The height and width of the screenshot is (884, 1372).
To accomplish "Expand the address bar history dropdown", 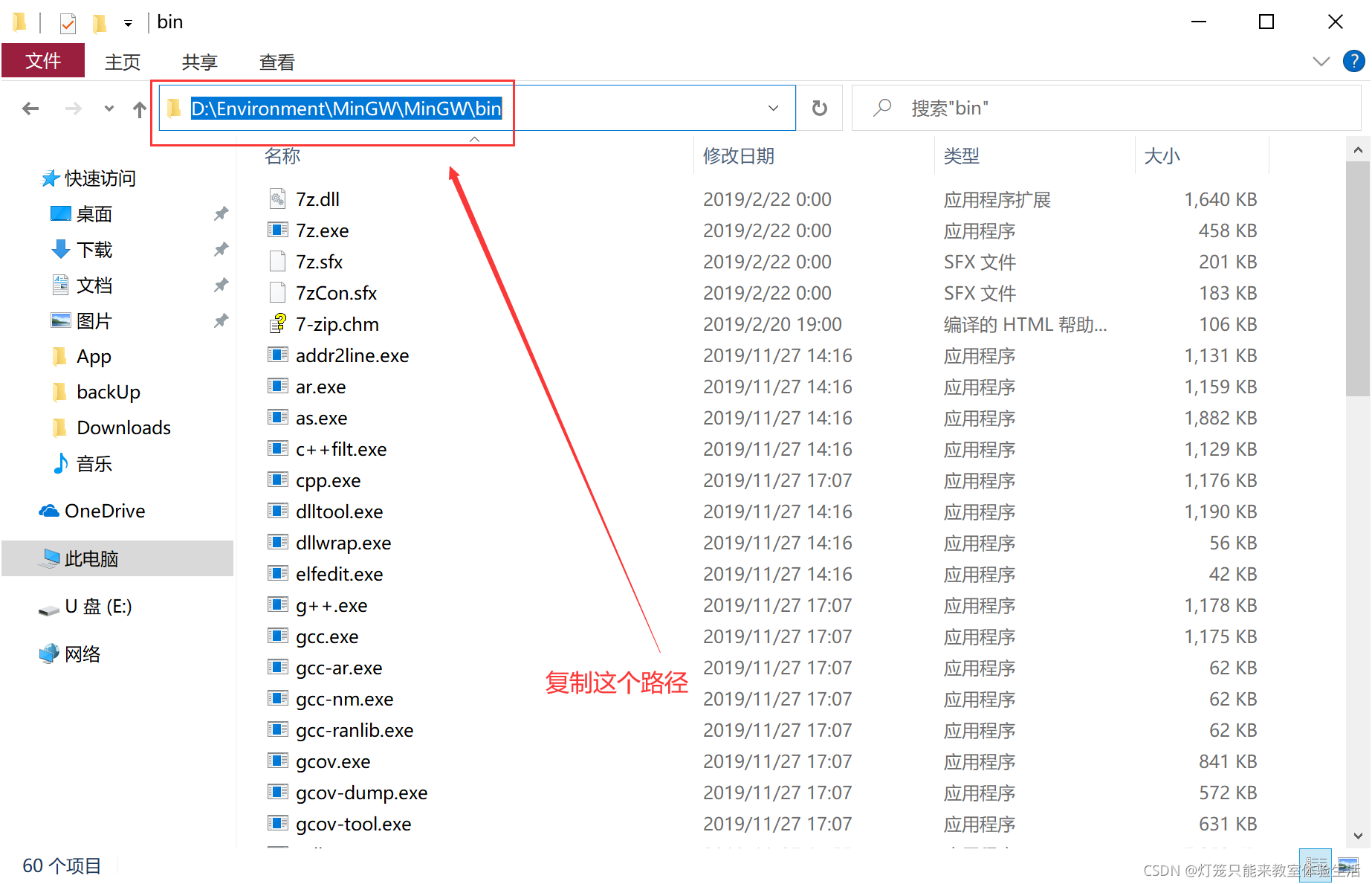I will [773, 109].
